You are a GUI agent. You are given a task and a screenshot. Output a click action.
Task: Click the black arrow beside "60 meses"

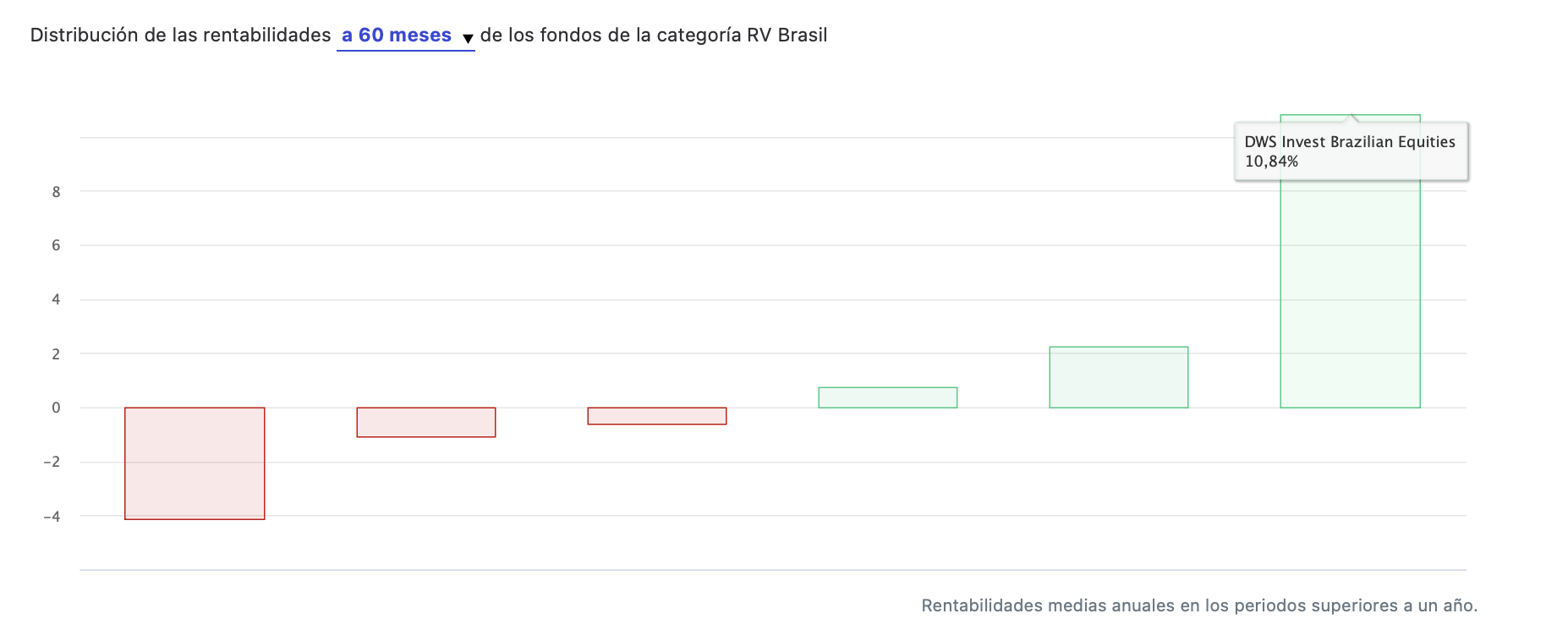(x=468, y=38)
